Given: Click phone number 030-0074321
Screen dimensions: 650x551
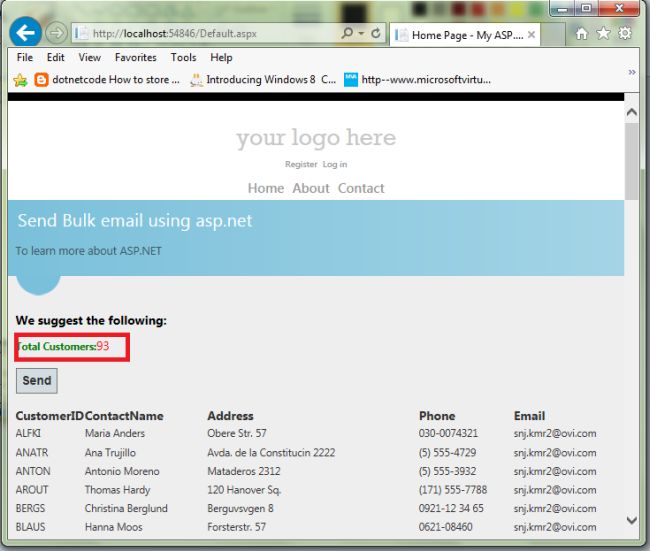Looking at the screenshot, I should click(448, 433).
